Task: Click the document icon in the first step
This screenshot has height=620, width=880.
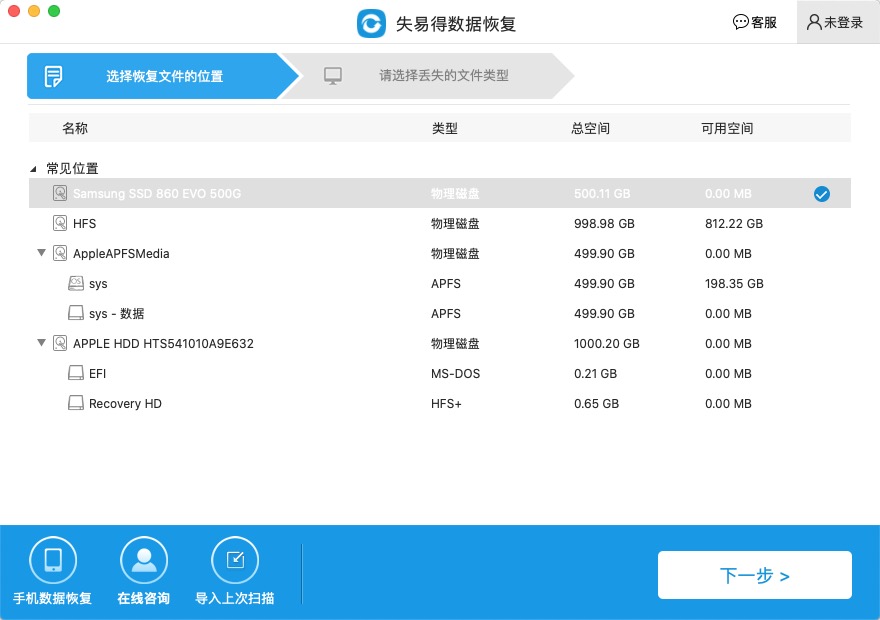Action: [53, 76]
